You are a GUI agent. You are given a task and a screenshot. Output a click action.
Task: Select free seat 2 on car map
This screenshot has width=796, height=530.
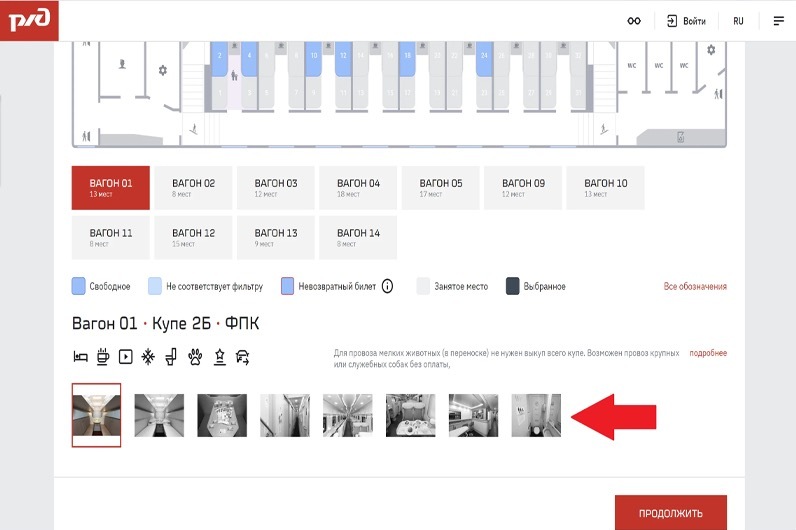tap(219, 58)
